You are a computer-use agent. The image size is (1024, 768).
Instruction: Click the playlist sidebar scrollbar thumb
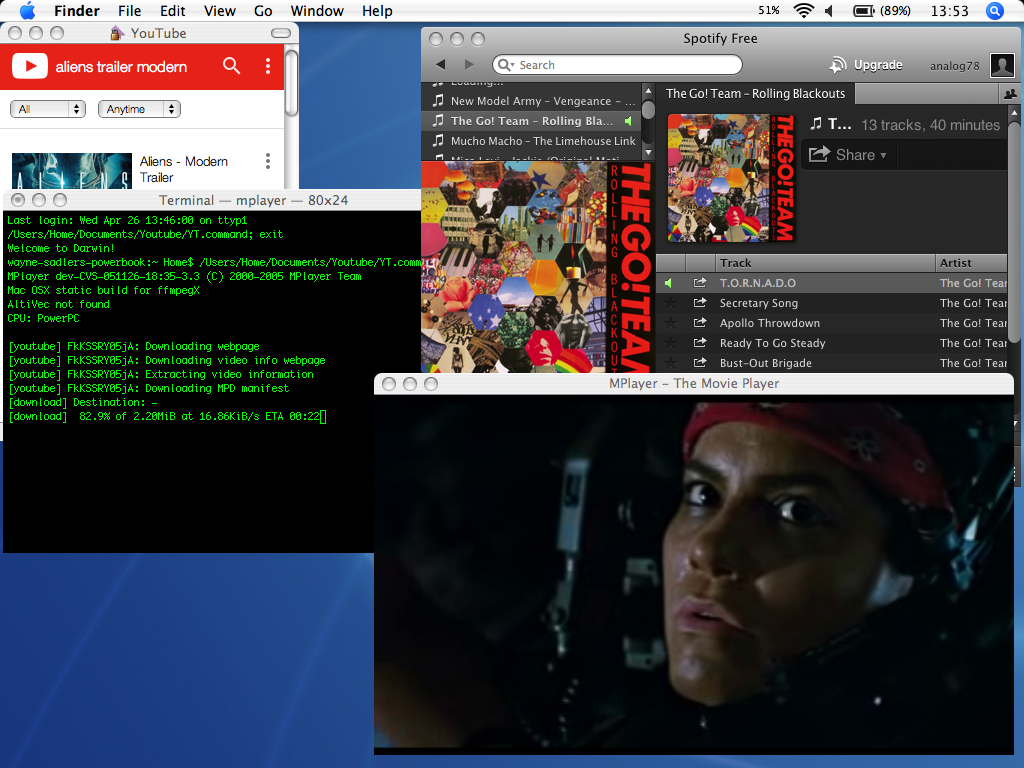click(x=648, y=108)
